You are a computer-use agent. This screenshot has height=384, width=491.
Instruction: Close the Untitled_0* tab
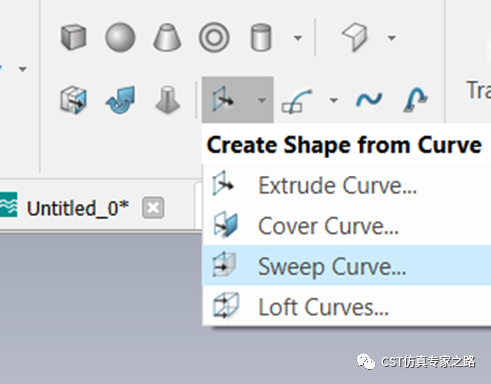pos(153,208)
